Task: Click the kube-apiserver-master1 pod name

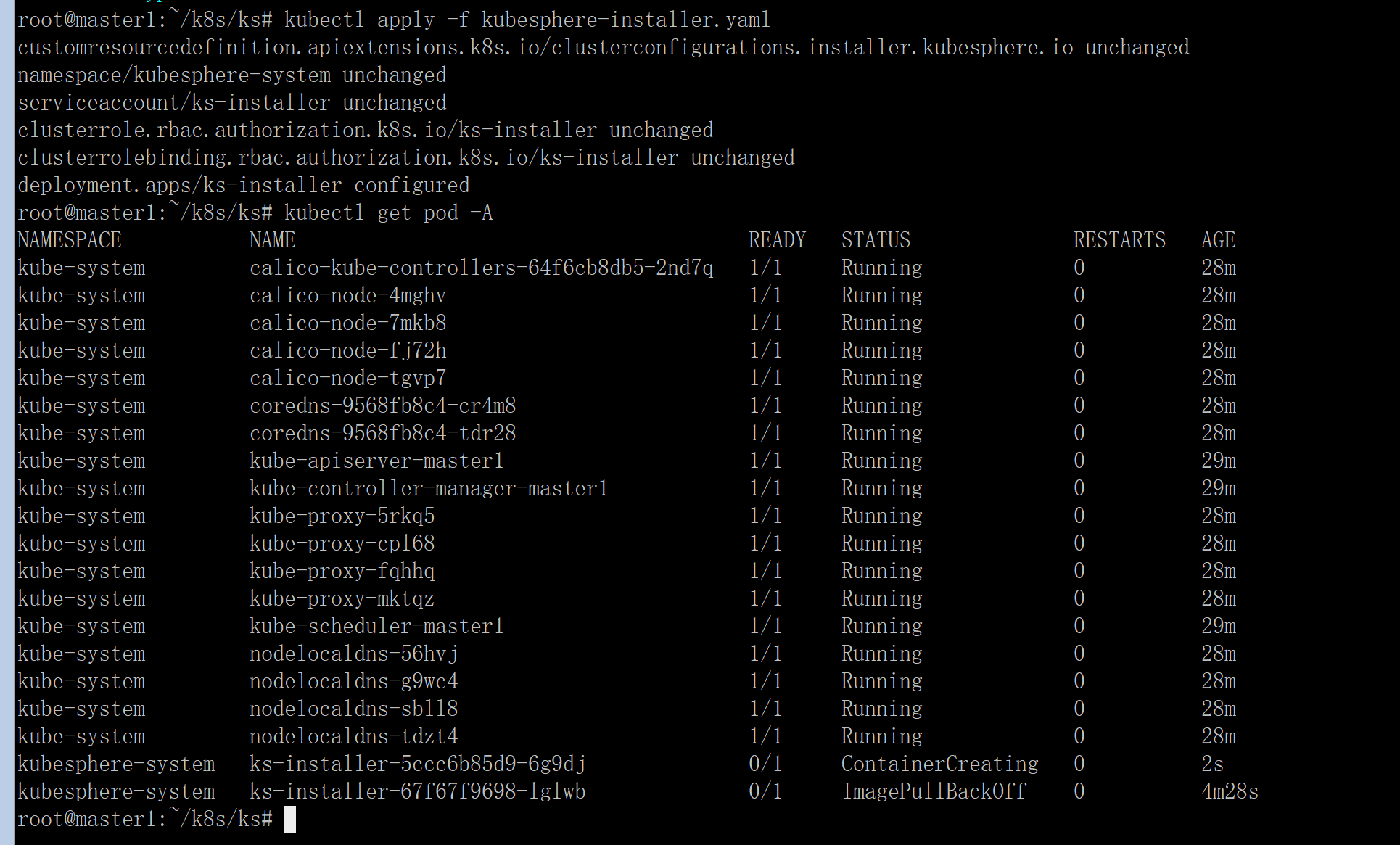Action: pyautogui.click(x=376, y=461)
